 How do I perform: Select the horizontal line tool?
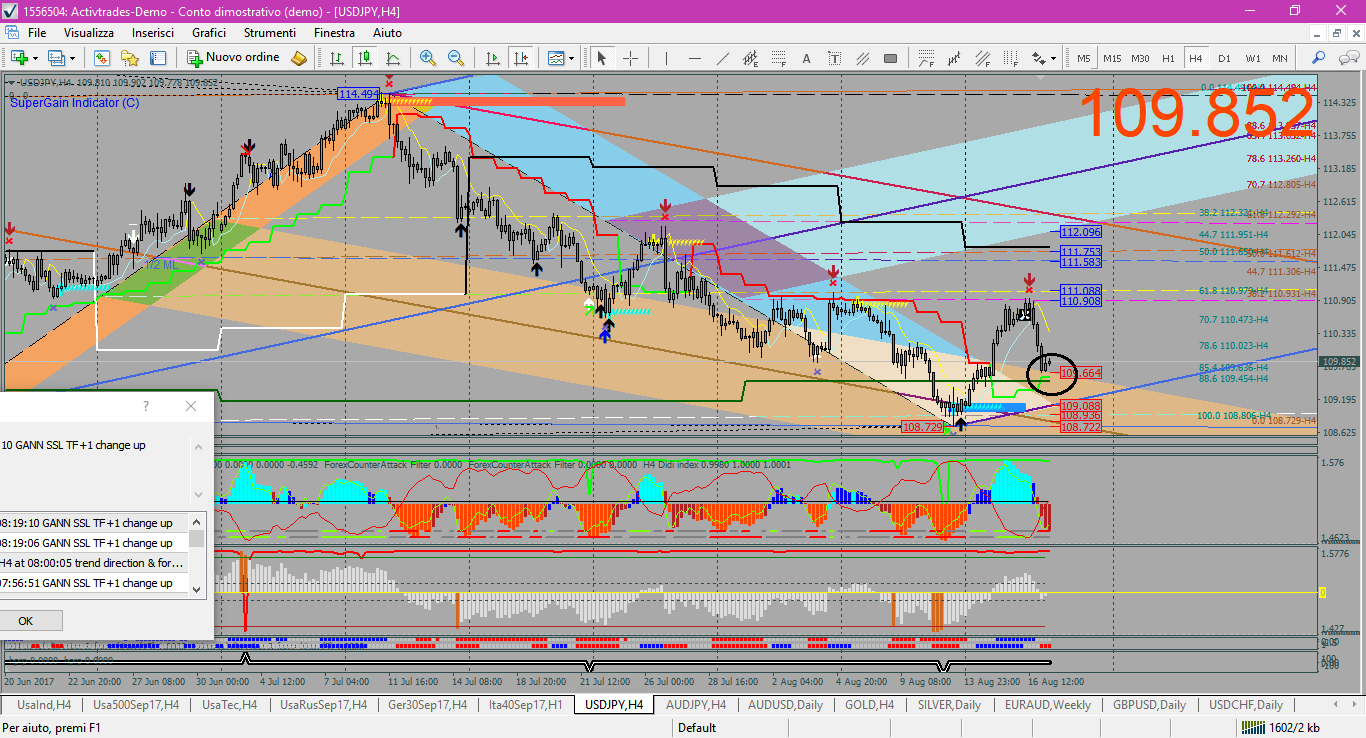[x=694, y=58]
